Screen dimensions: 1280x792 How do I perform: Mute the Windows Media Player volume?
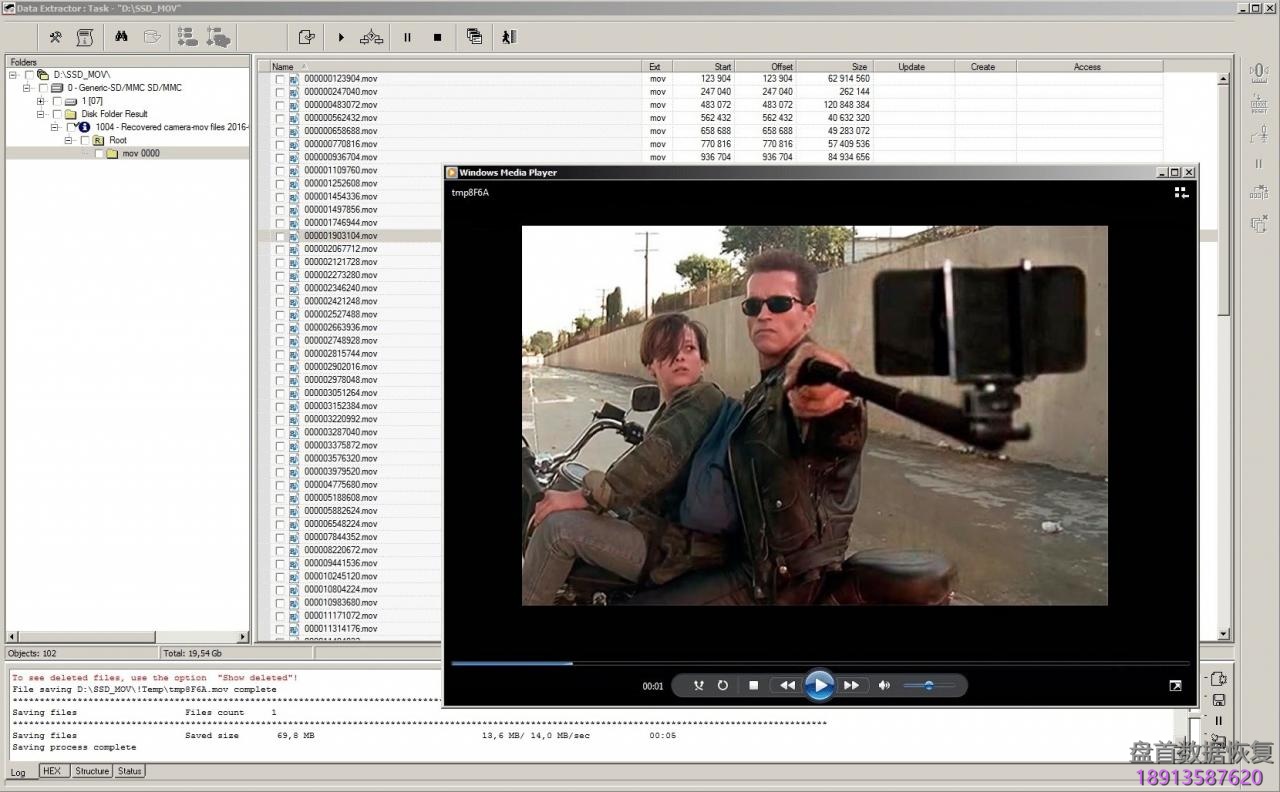point(884,686)
